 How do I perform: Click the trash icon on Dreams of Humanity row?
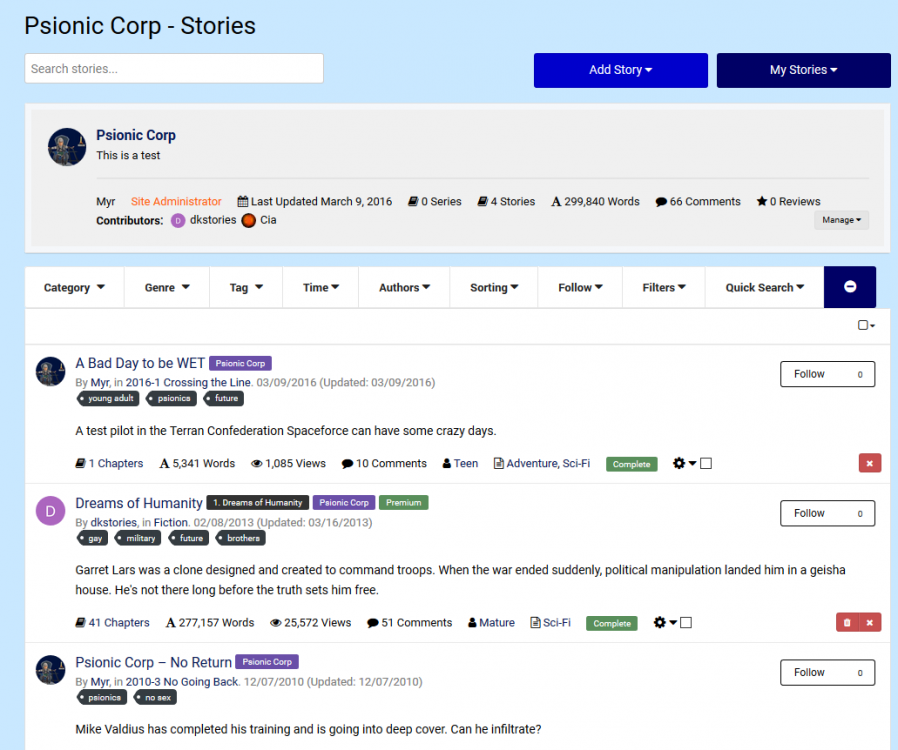click(847, 622)
